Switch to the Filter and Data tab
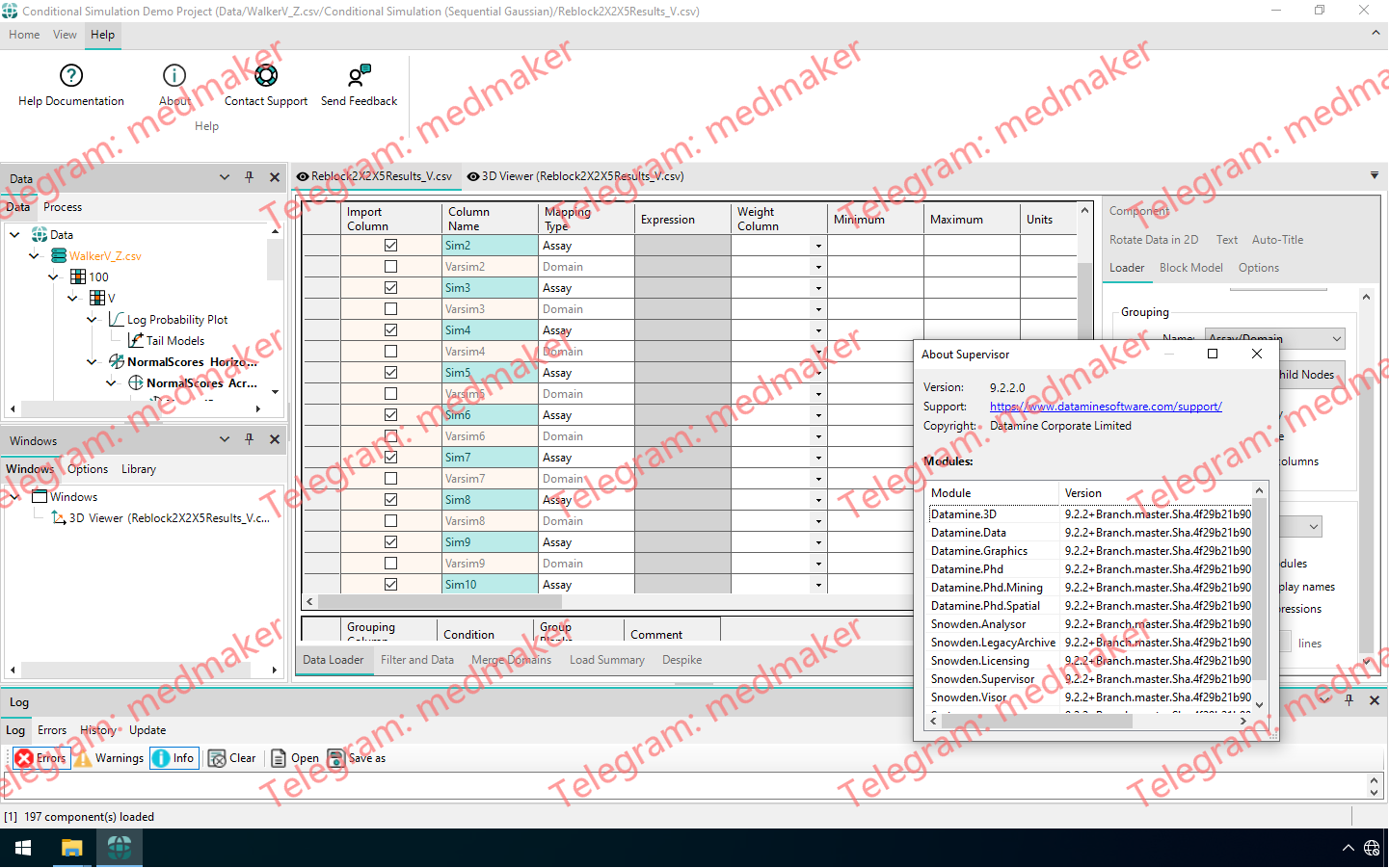This screenshot has width=1389, height=868. [416, 660]
